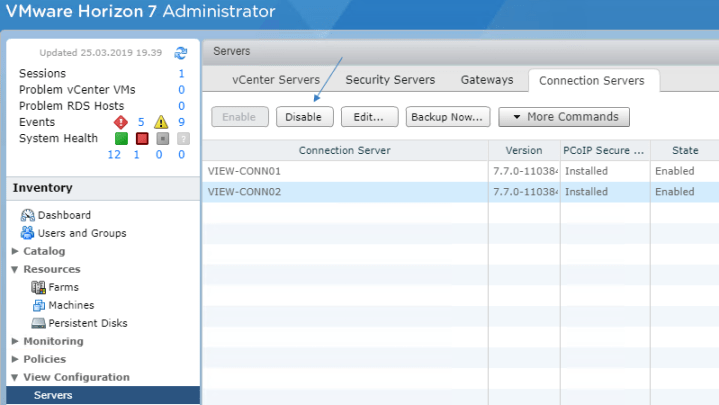The width and height of the screenshot is (719, 405).
Task: Click the Farms icon
Action: pos(39,287)
